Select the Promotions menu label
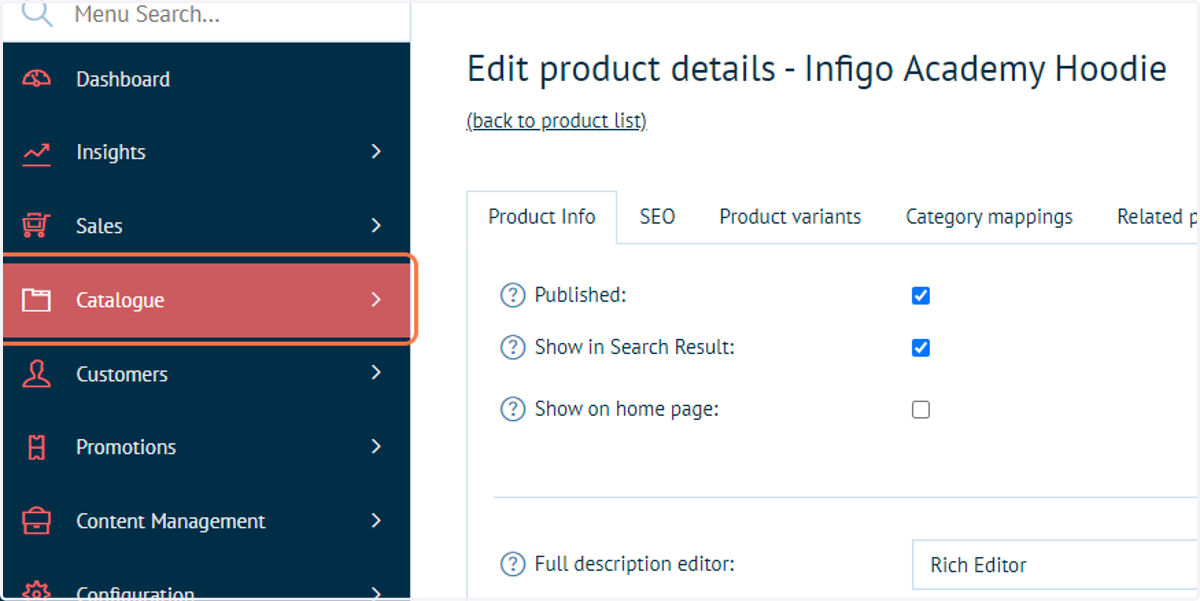The image size is (1200, 601). (126, 447)
